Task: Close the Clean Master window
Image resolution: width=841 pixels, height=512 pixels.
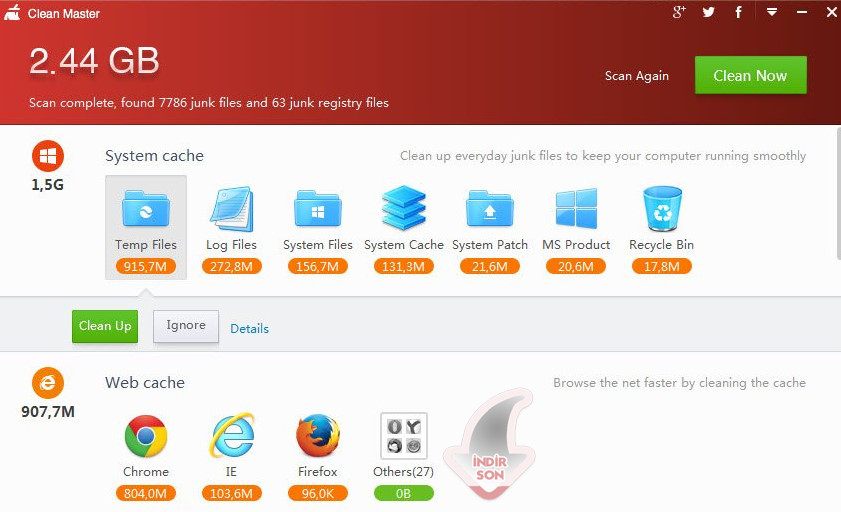Action: click(x=831, y=12)
